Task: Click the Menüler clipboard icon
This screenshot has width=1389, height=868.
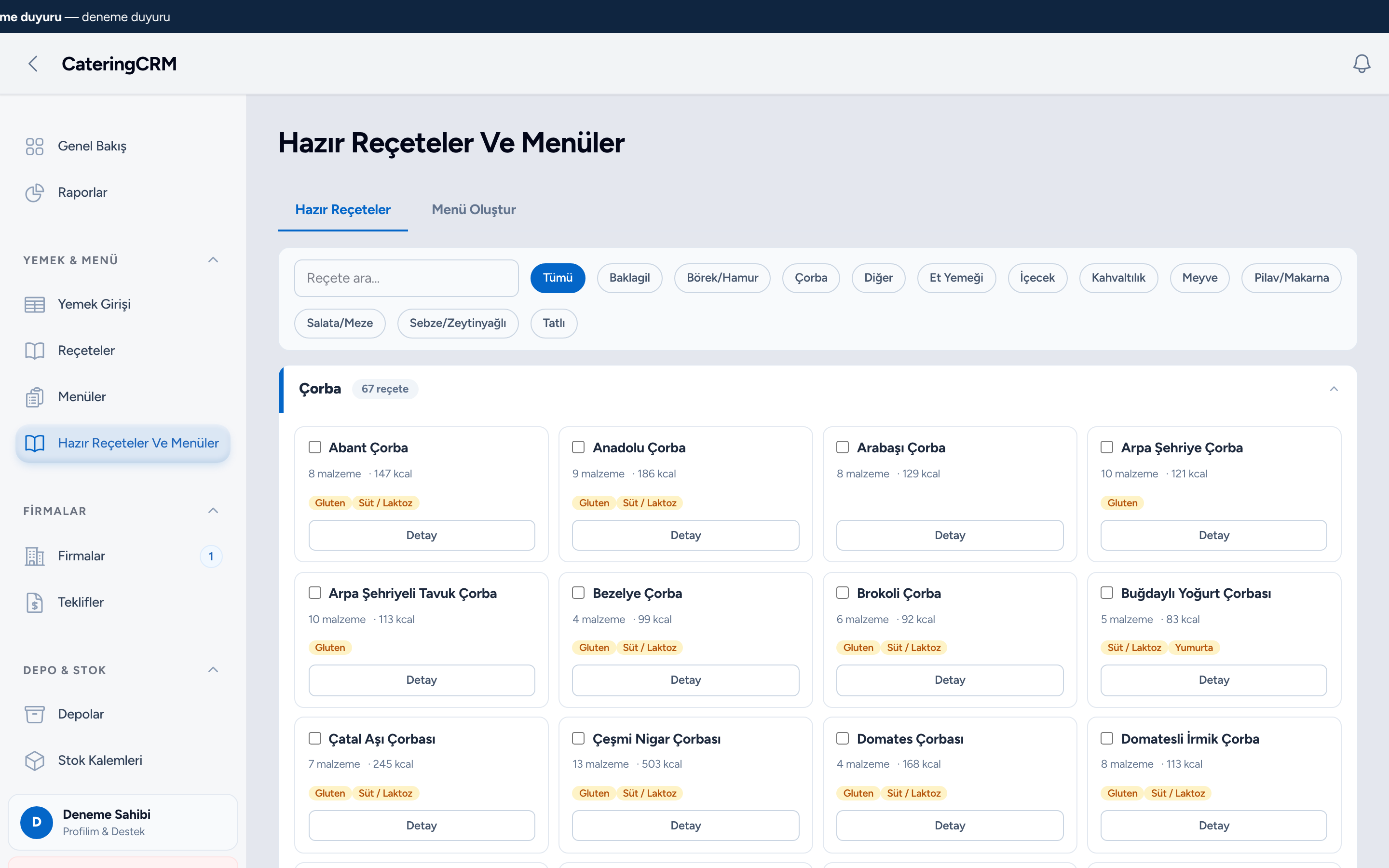Action: 34,397
